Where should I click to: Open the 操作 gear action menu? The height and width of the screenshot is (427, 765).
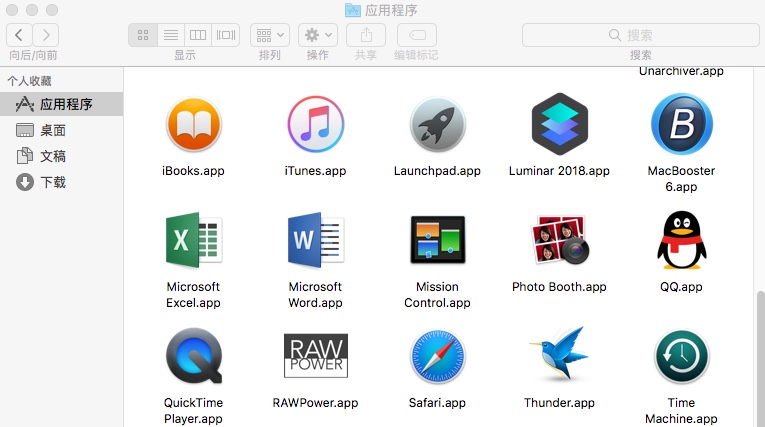(318, 35)
